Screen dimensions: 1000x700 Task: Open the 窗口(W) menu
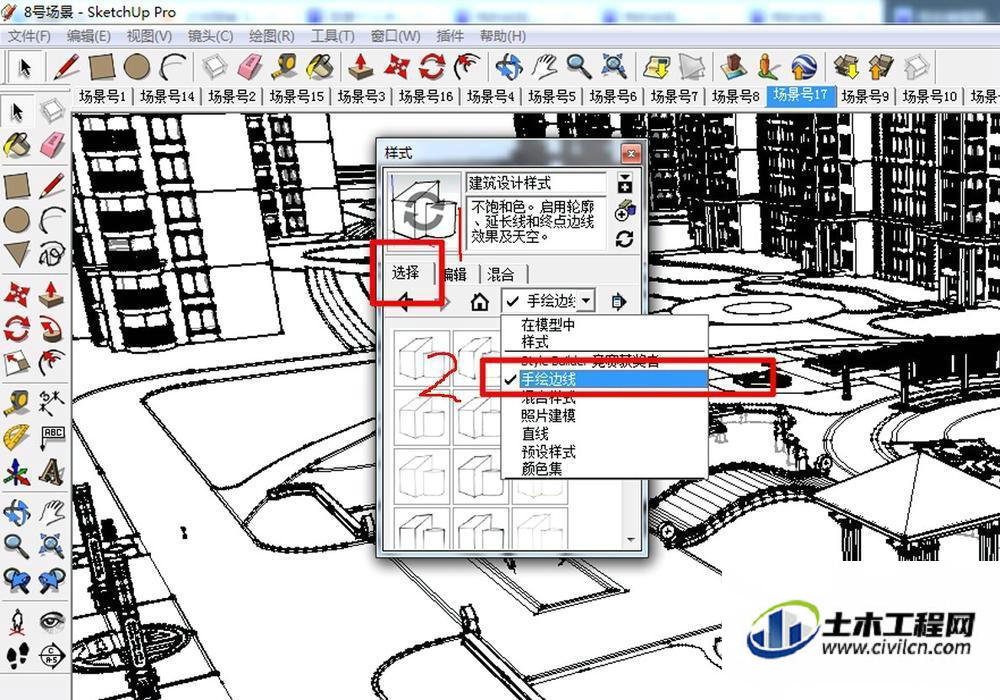click(x=395, y=36)
